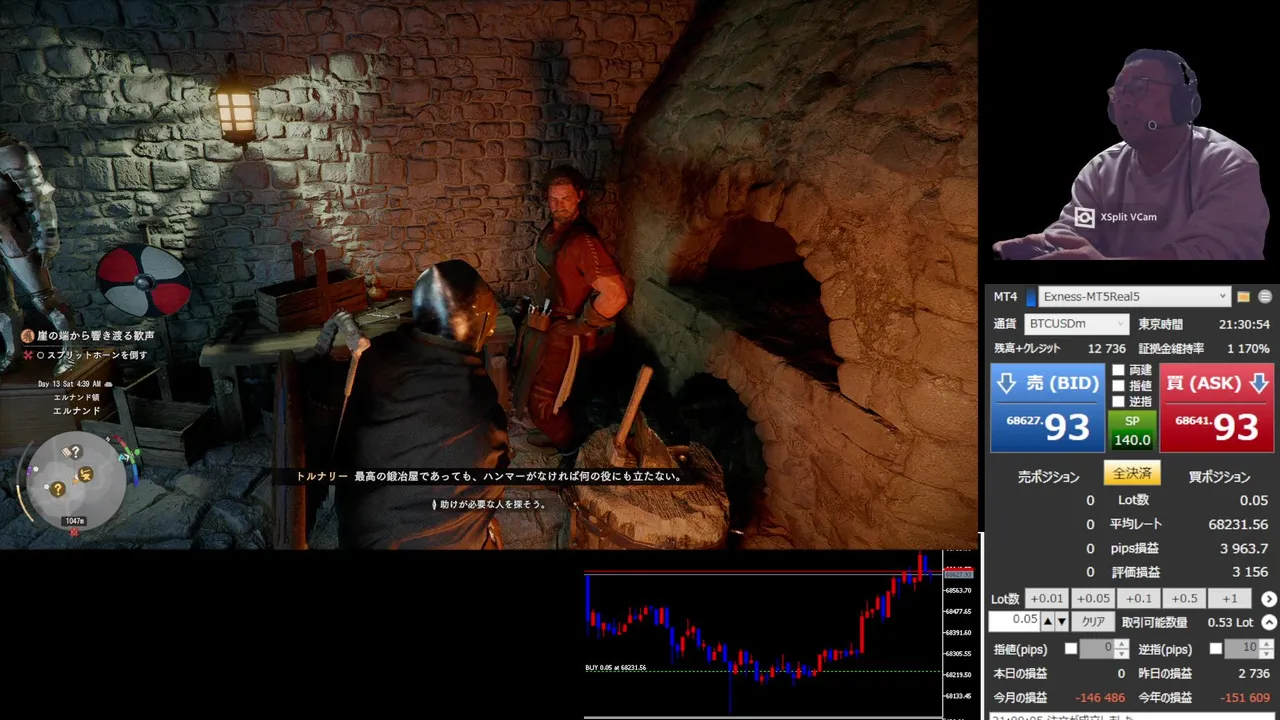The width and height of the screenshot is (1280, 720).
Task: Add +0.05 to Lot size
Action: click(x=1093, y=599)
